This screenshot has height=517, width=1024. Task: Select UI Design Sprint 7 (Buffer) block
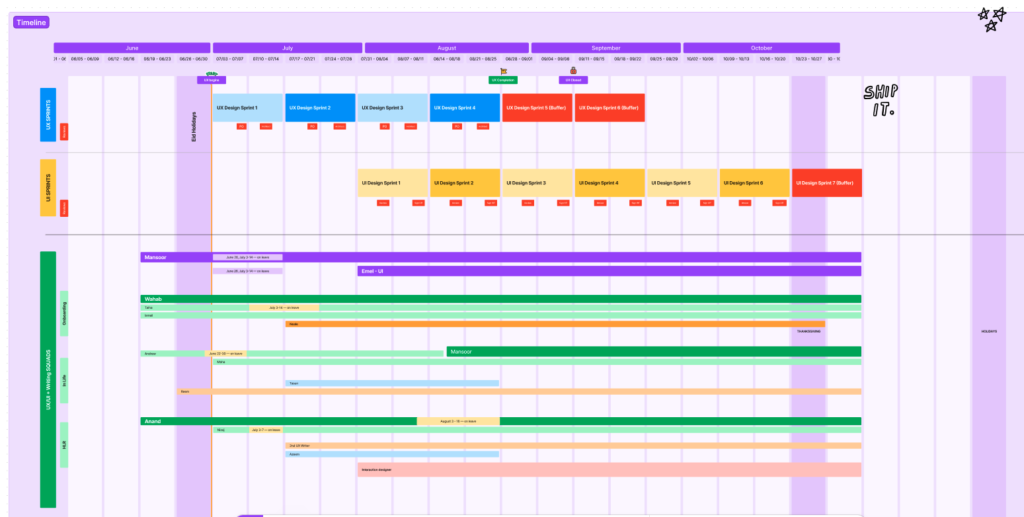(x=826, y=183)
